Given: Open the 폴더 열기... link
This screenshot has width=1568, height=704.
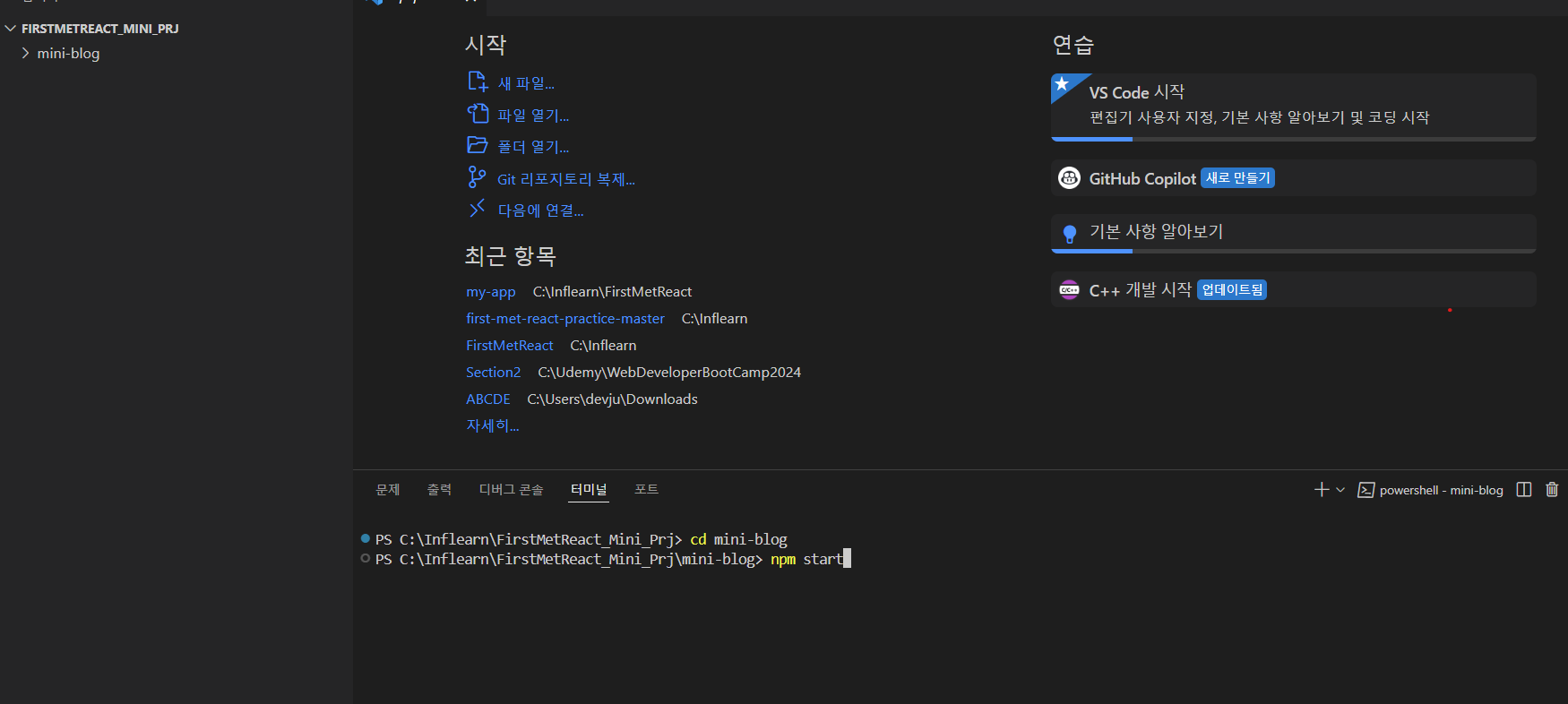Looking at the screenshot, I should pos(533,147).
